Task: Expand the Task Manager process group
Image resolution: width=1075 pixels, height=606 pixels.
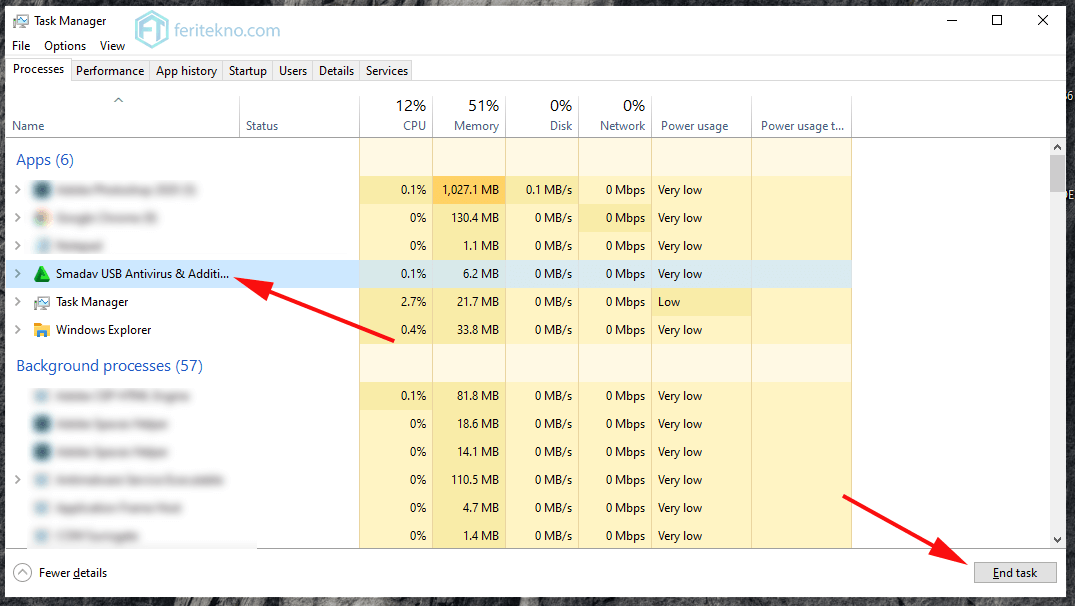Action: tap(18, 302)
